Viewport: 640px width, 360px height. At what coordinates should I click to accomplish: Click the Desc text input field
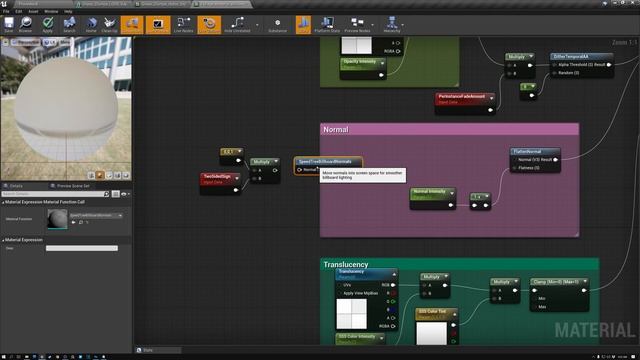pos(82,248)
